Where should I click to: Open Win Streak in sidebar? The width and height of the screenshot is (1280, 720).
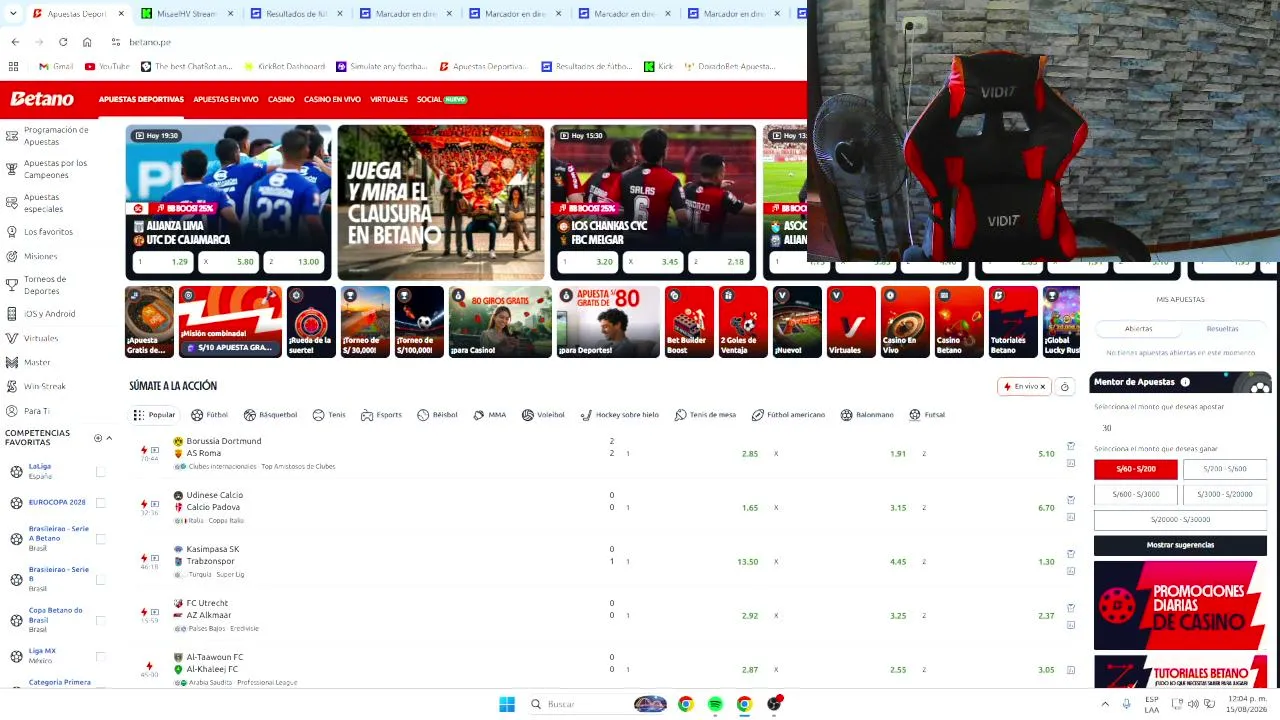44,386
